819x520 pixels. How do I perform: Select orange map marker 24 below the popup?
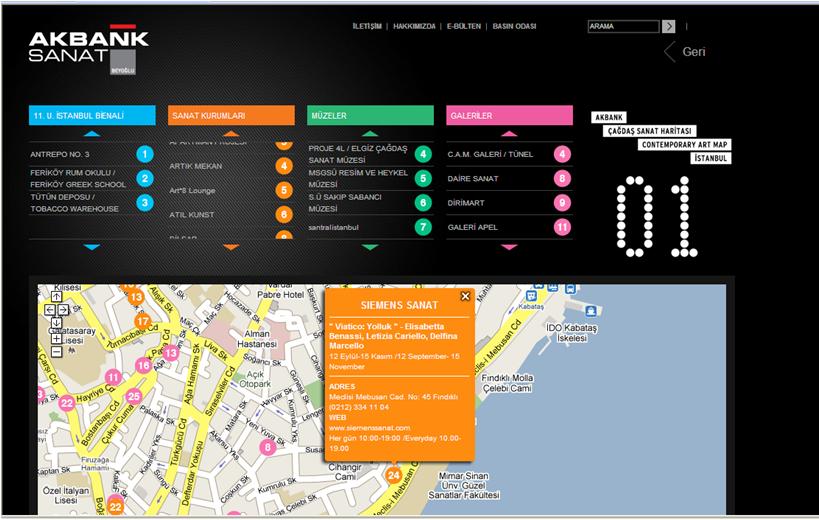393,475
